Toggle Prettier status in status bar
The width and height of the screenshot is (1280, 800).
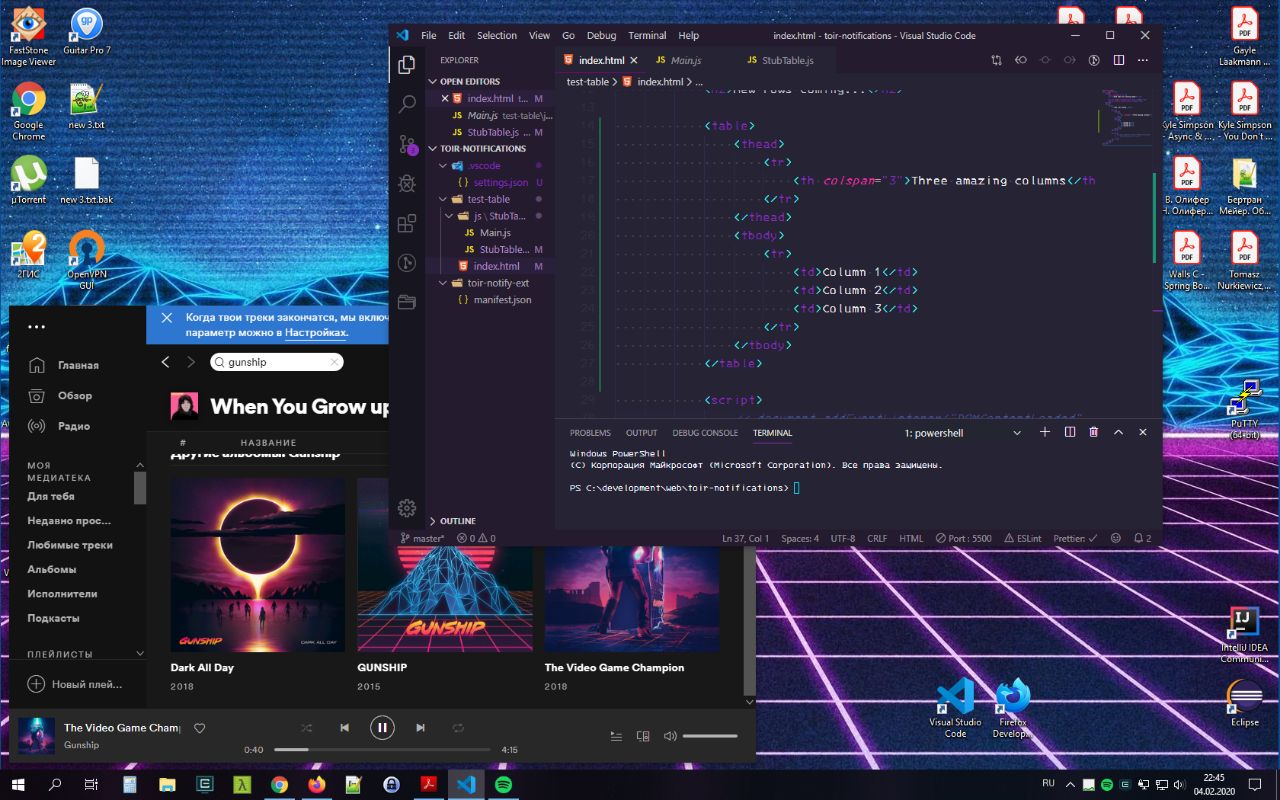[x=1075, y=538]
